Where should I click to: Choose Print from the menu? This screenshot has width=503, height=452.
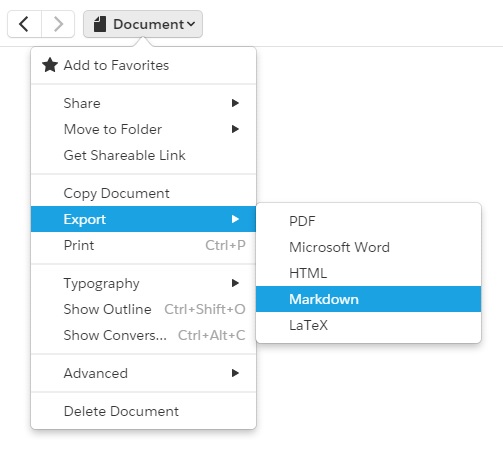pyautogui.click(x=143, y=245)
